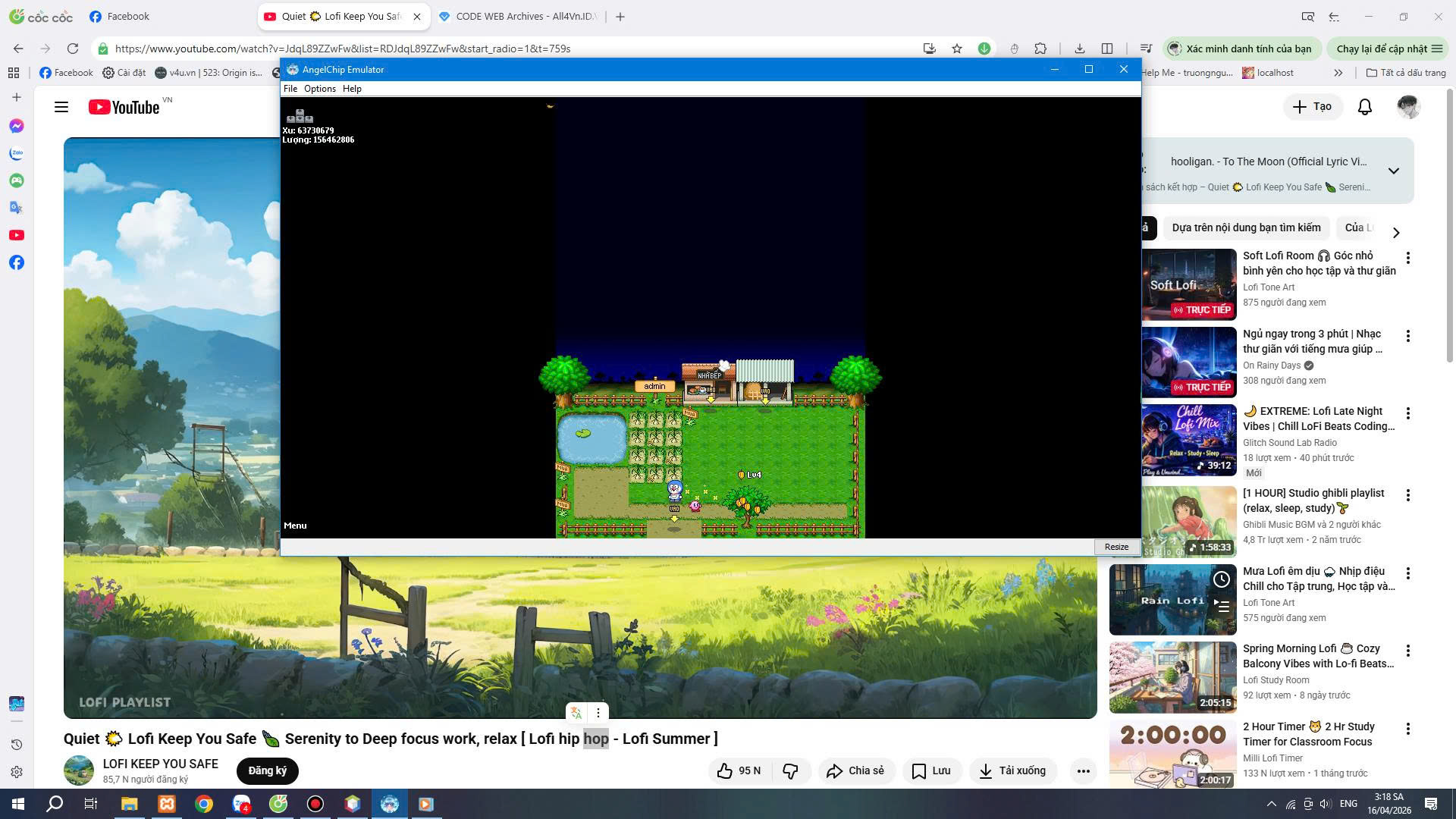1456x819 pixels.
Task: Bookmark this page with the star icon
Action: pyautogui.click(x=957, y=49)
